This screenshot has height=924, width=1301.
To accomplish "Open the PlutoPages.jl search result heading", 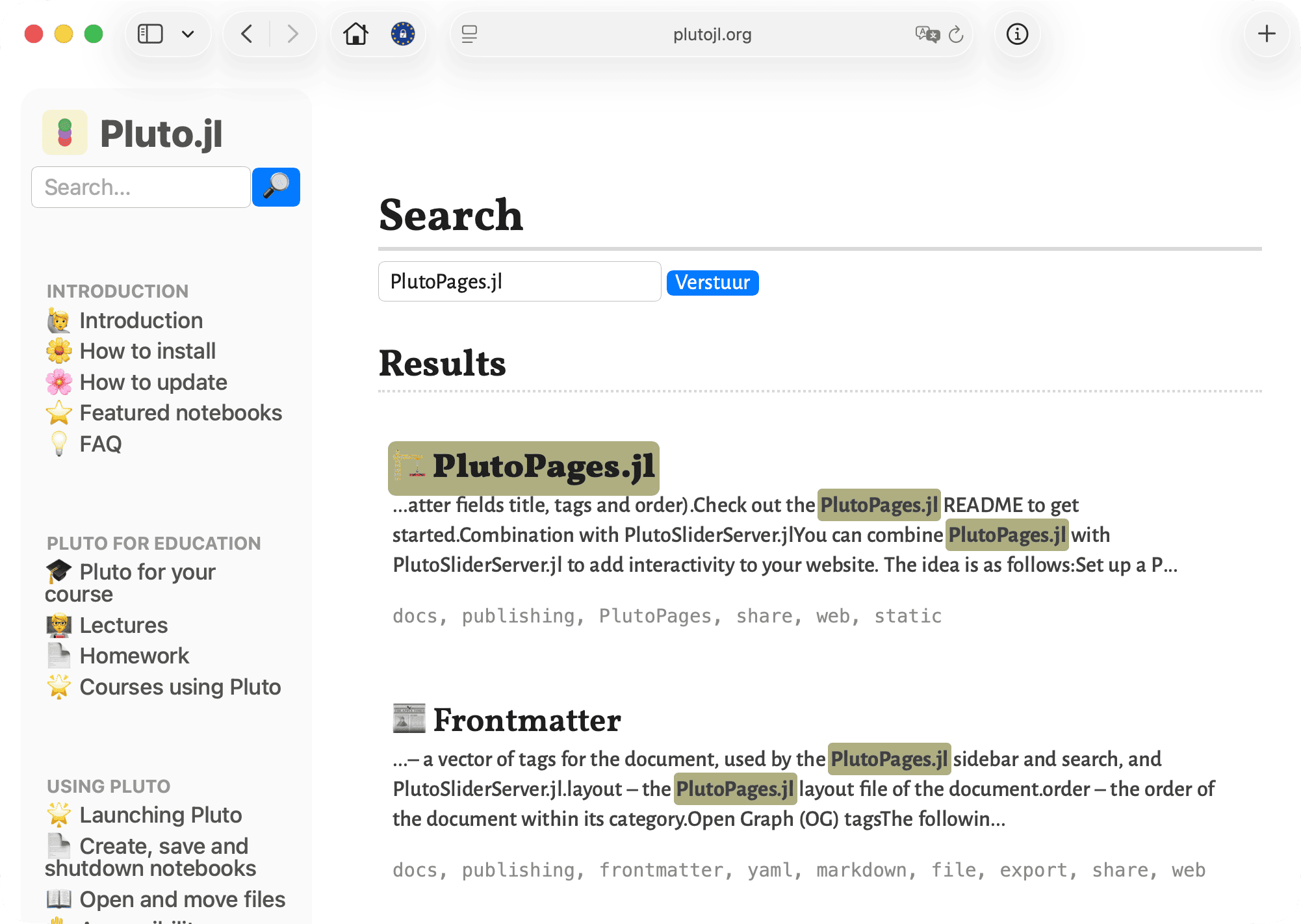I will pos(544,467).
